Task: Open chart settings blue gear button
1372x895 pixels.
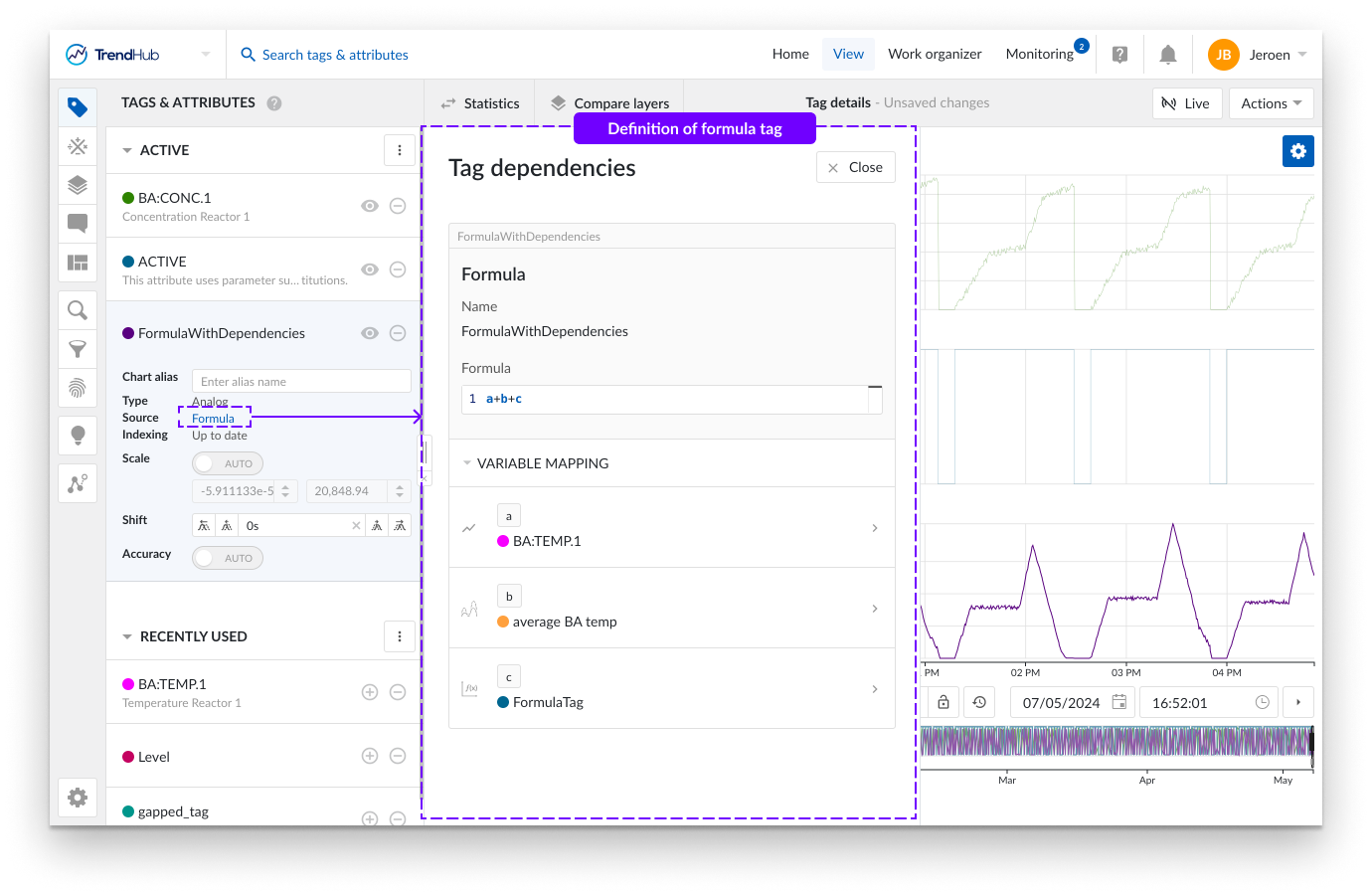Action: pos(1297,151)
